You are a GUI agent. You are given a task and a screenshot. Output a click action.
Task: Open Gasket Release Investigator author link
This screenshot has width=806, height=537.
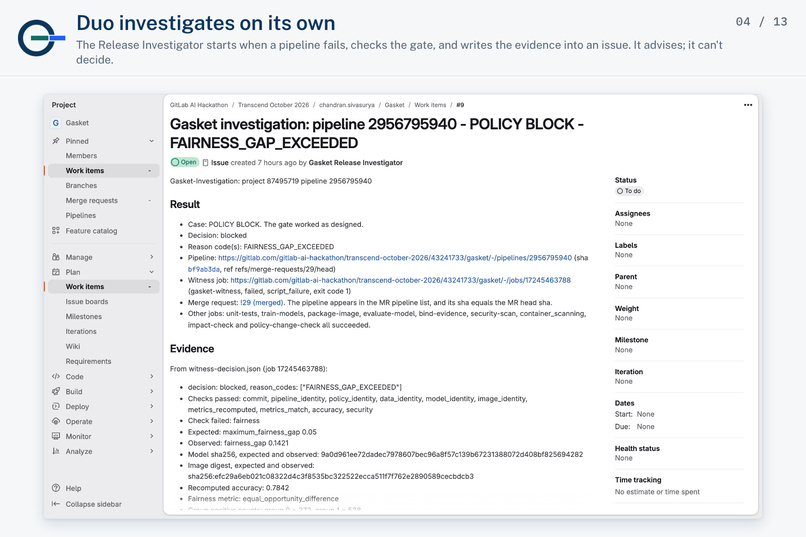click(356, 162)
